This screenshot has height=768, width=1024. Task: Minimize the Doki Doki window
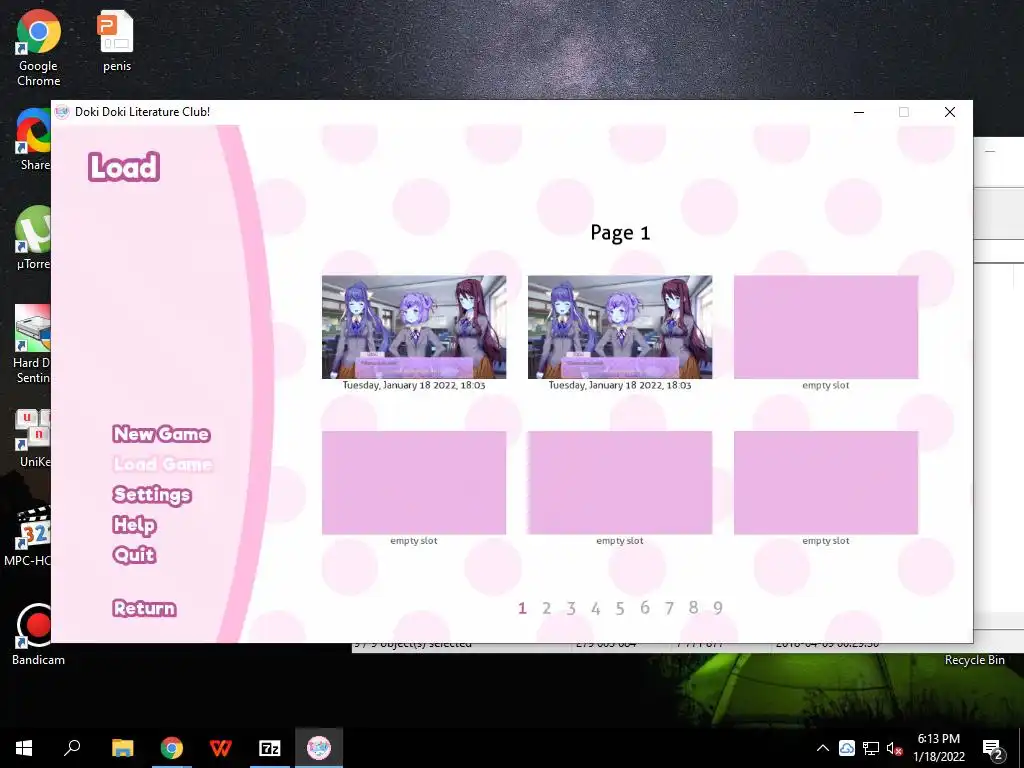(859, 112)
